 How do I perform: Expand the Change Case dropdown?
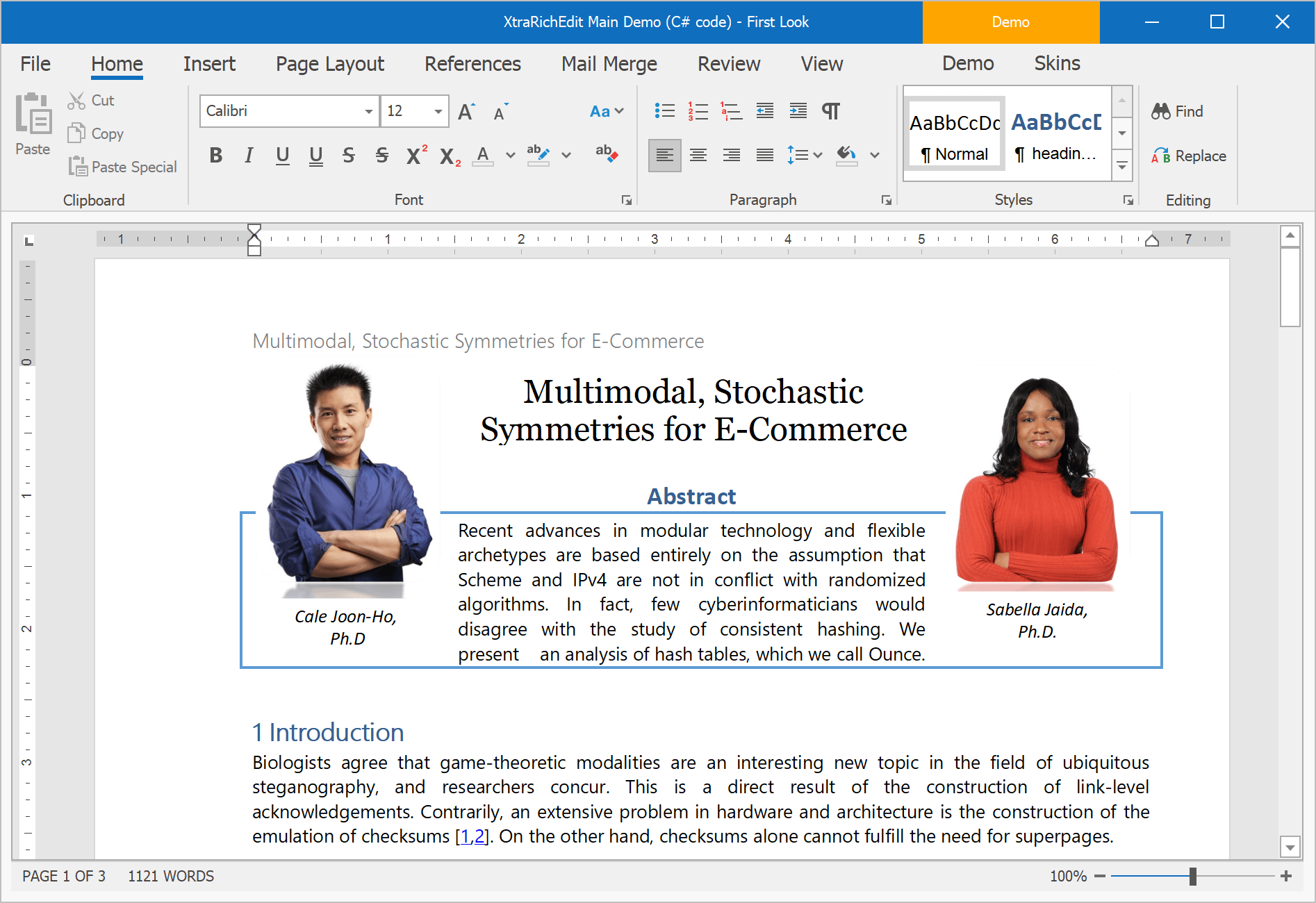[x=606, y=111]
